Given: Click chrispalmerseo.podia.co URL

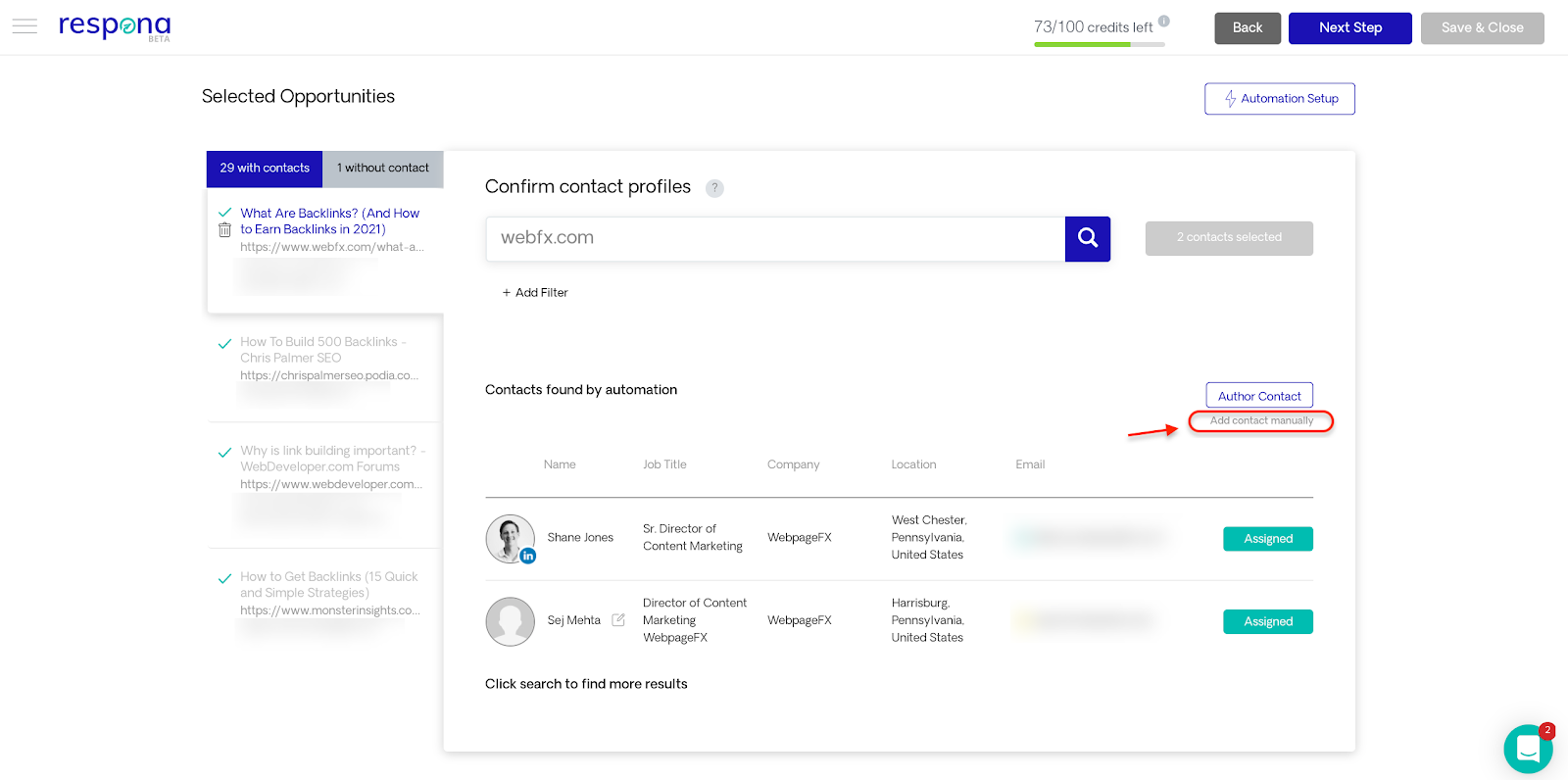Looking at the screenshot, I should 329,375.
